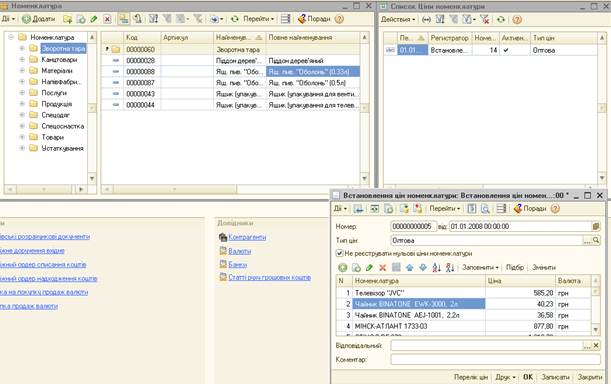Open the Банки link under Довідники
The height and width of the screenshot is (384, 611).
point(238,265)
